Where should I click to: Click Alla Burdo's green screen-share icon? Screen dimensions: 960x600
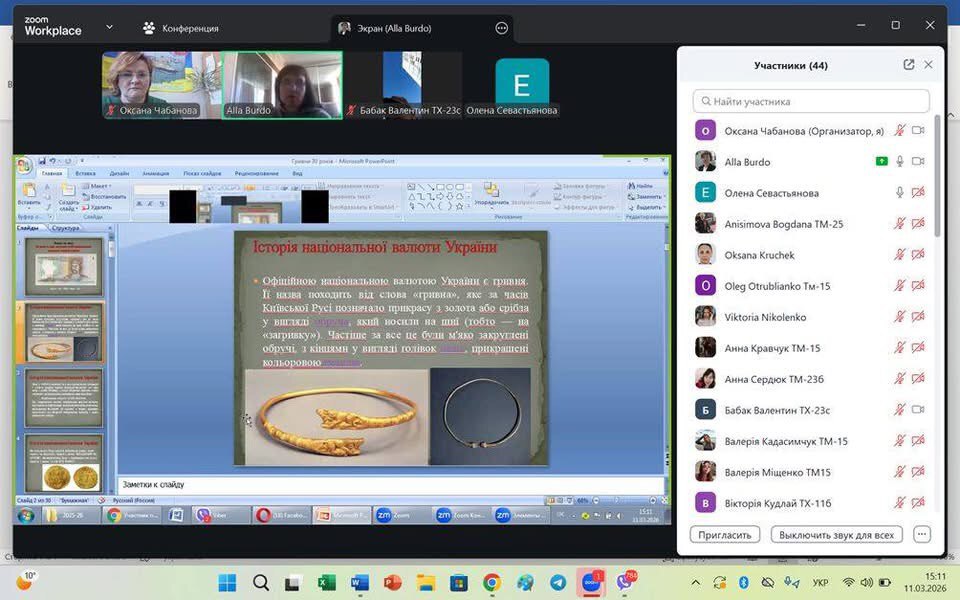881,161
